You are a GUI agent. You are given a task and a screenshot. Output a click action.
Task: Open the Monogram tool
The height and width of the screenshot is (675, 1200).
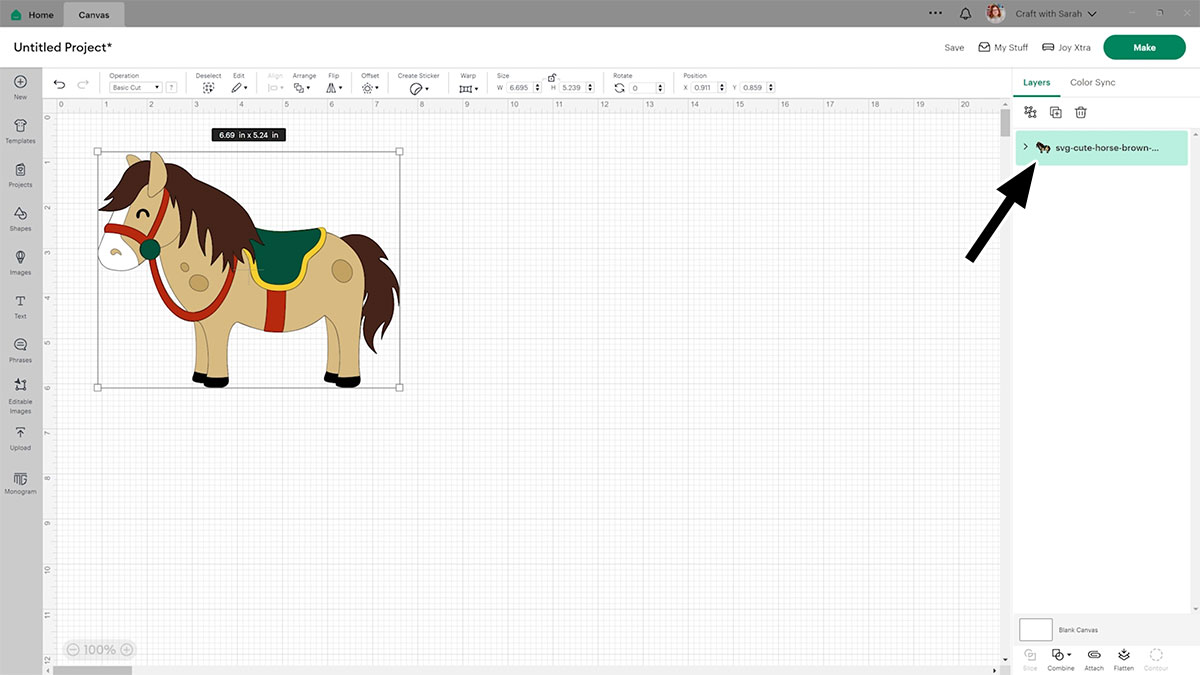pos(20,483)
